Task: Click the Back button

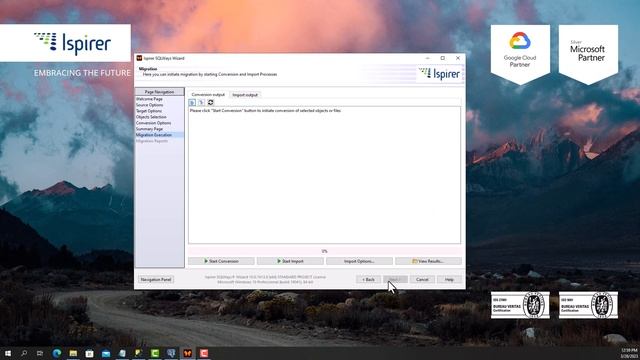Action: coord(369,280)
